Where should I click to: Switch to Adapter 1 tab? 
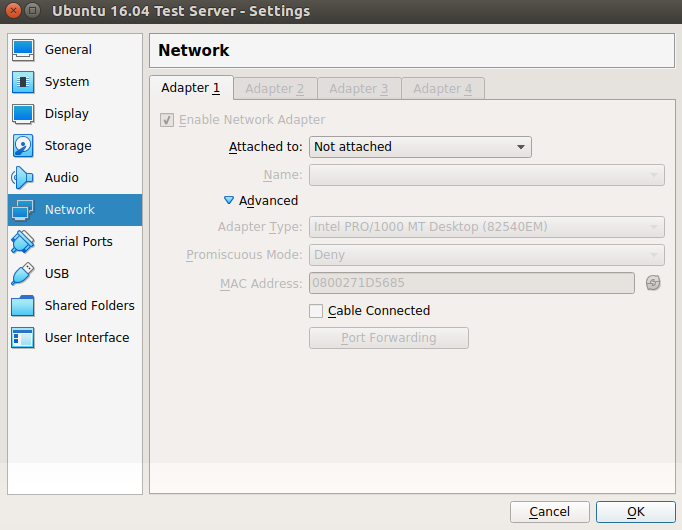point(191,88)
